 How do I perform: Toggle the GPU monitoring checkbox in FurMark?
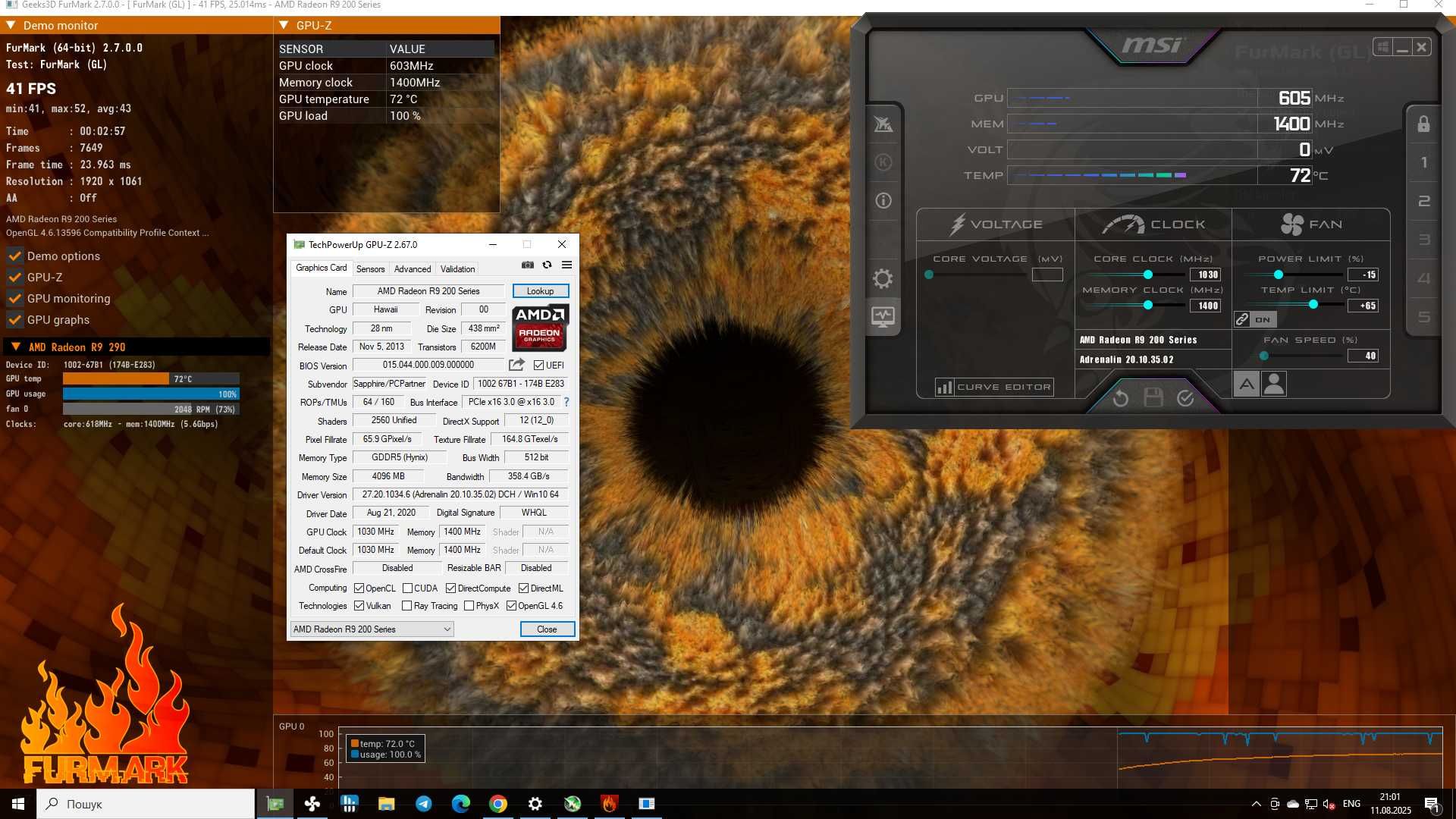click(x=14, y=299)
